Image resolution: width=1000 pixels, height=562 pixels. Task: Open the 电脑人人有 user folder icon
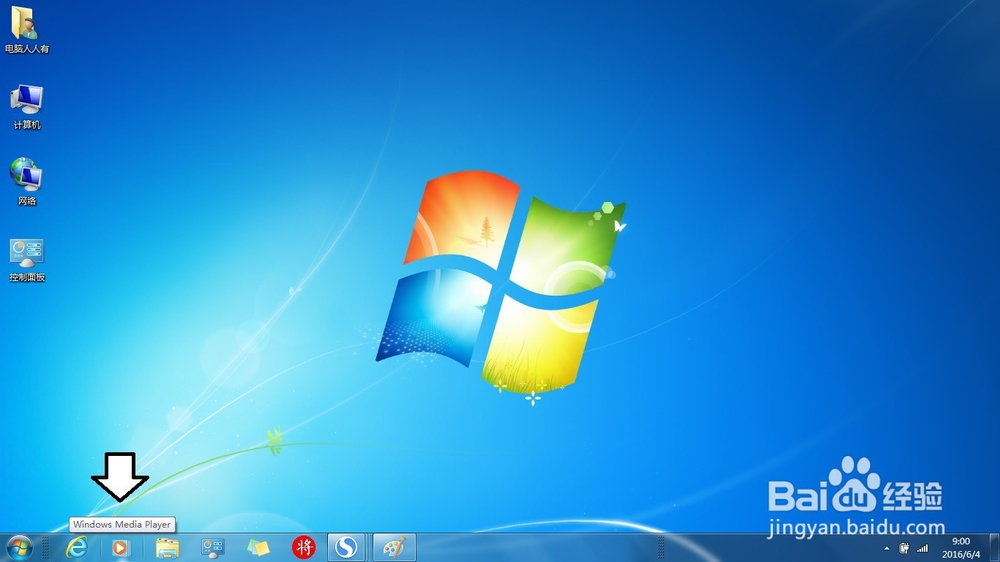pos(26,29)
